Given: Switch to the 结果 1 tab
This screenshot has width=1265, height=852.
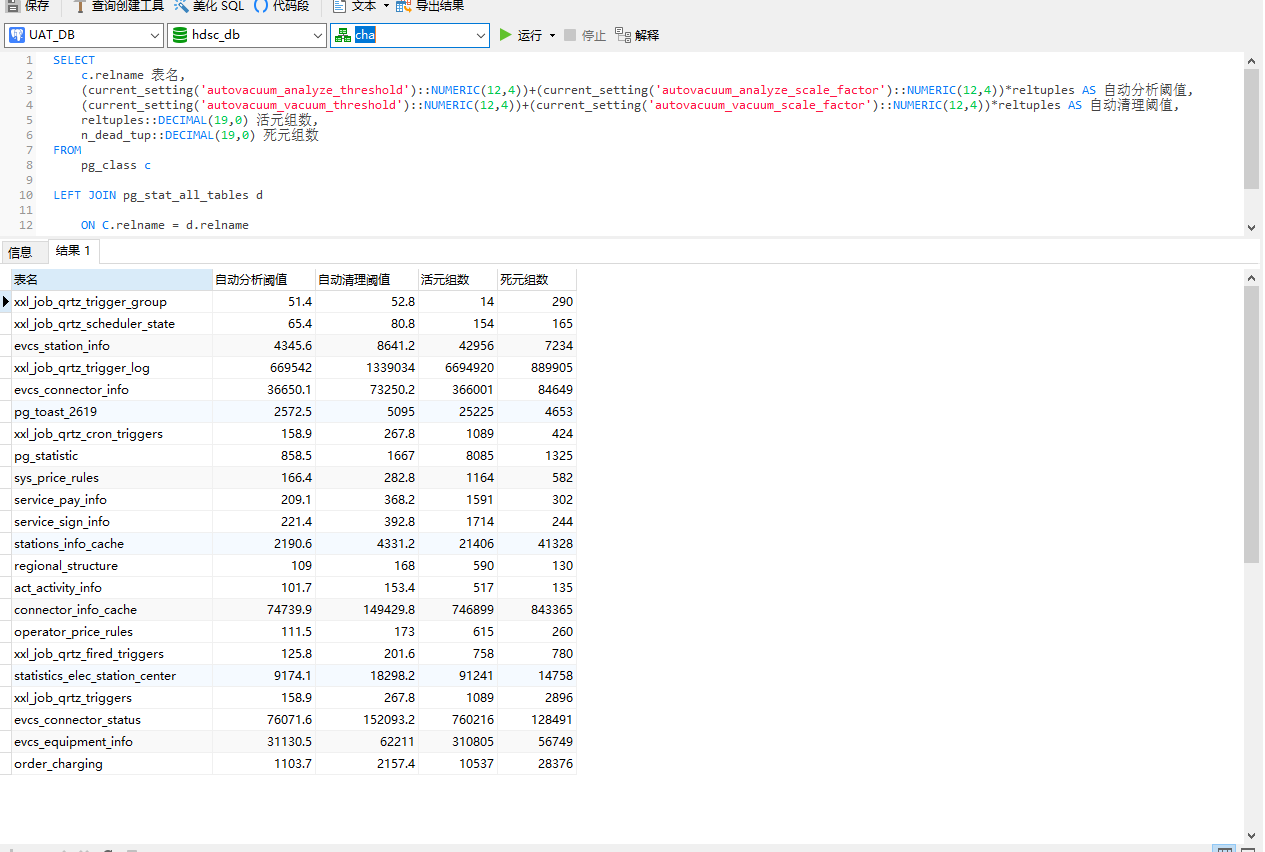Looking at the screenshot, I should tap(73, 251).
